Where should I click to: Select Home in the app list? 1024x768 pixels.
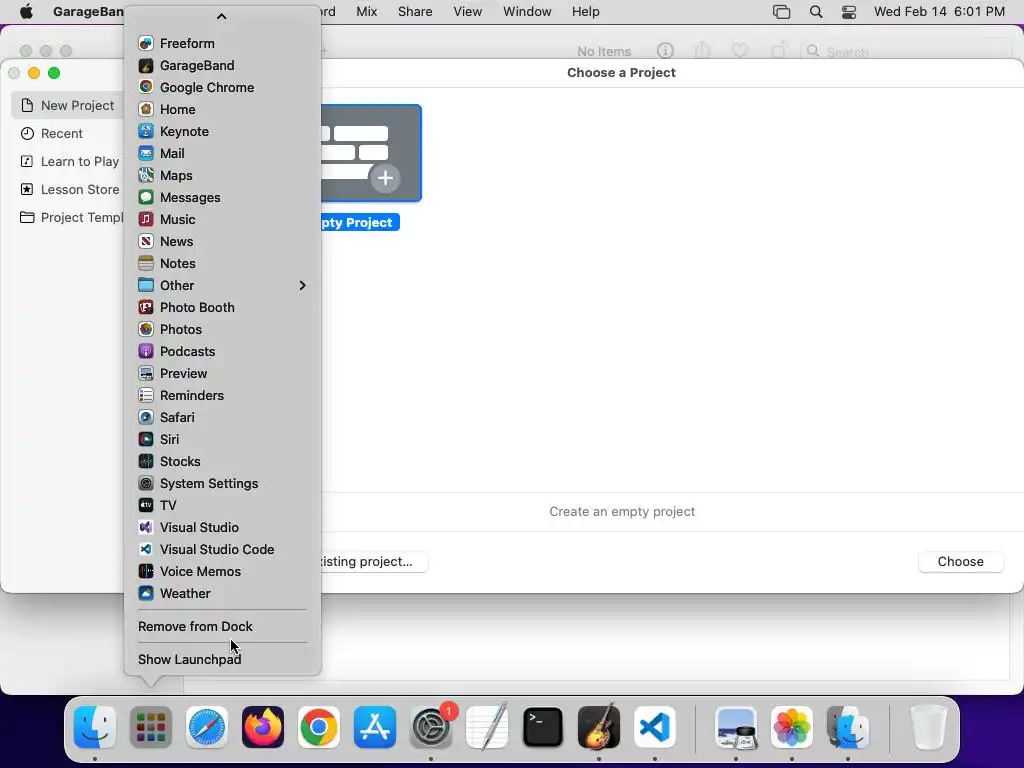(x=222, y=109)
